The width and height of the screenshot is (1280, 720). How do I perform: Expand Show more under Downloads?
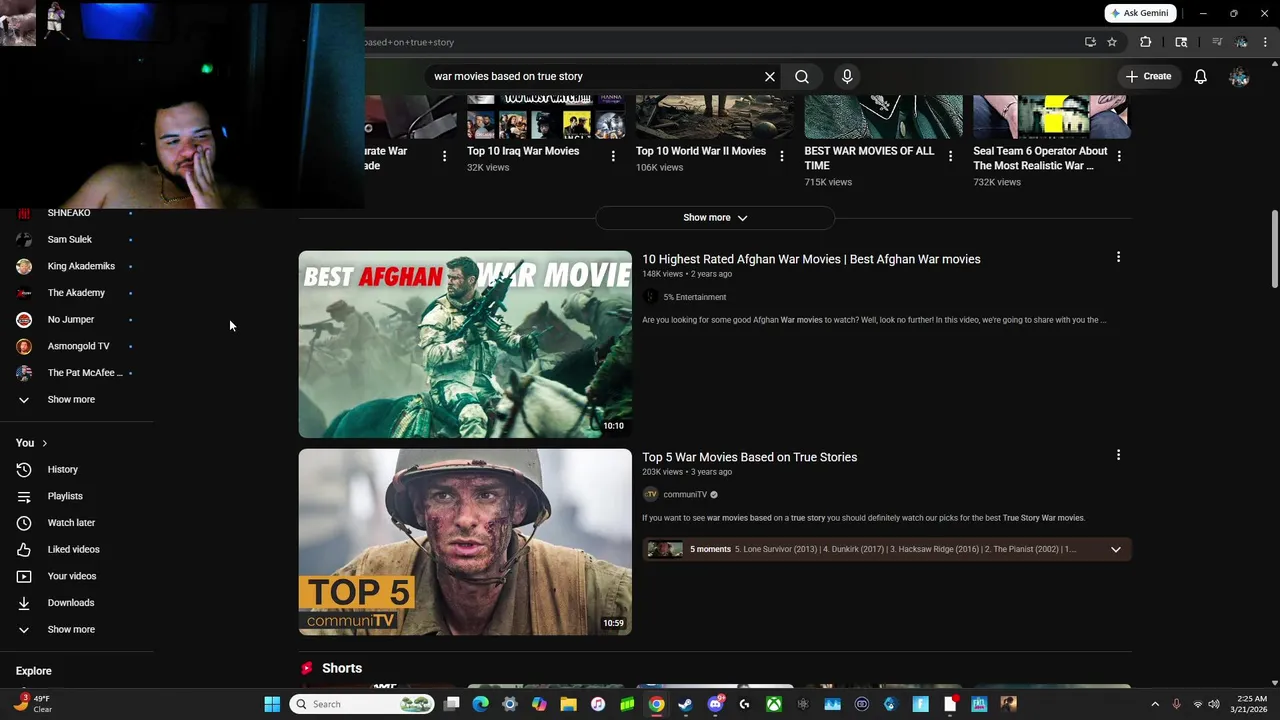(71, 629)
